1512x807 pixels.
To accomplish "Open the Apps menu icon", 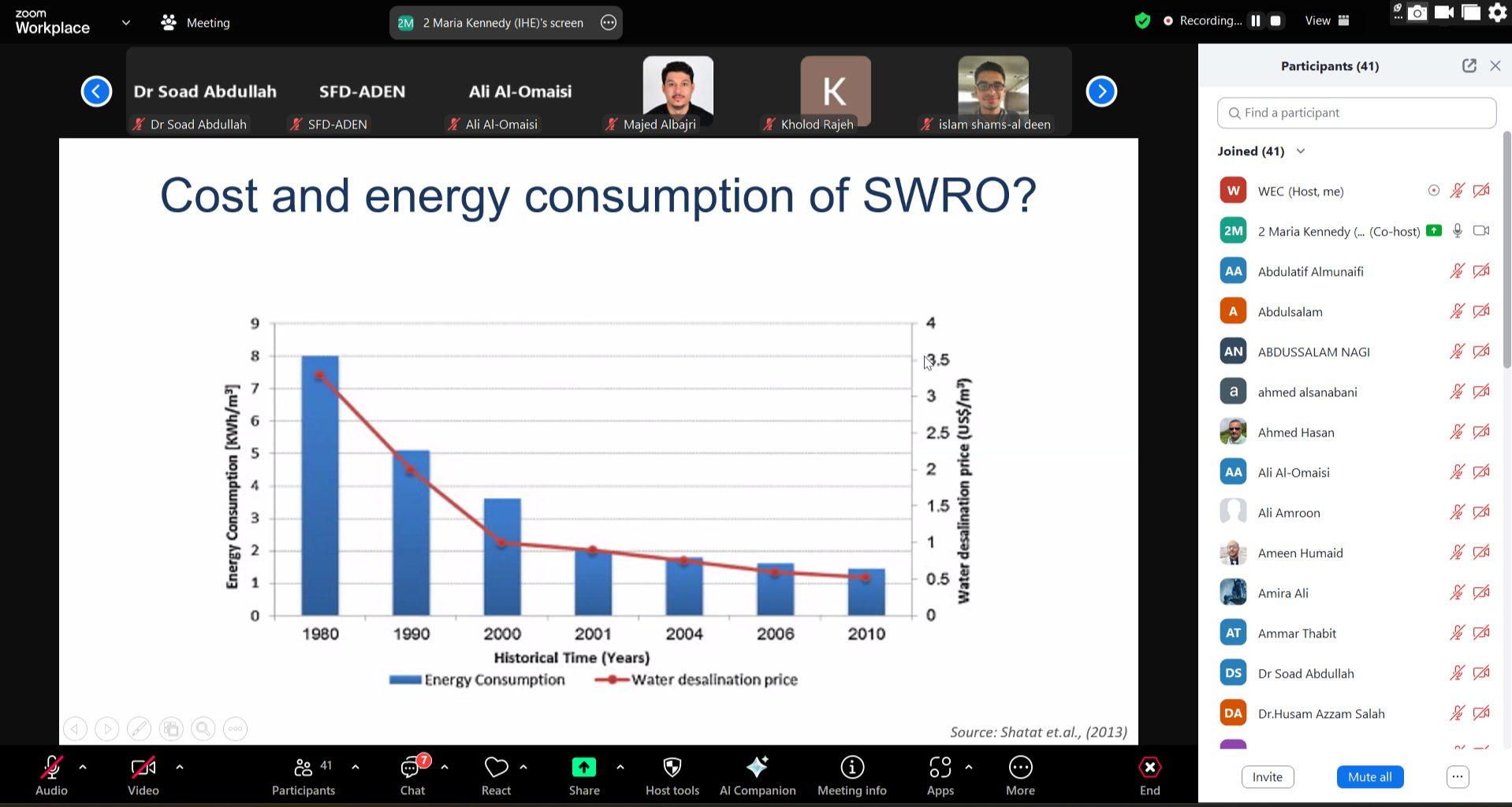I will point(940,768).
